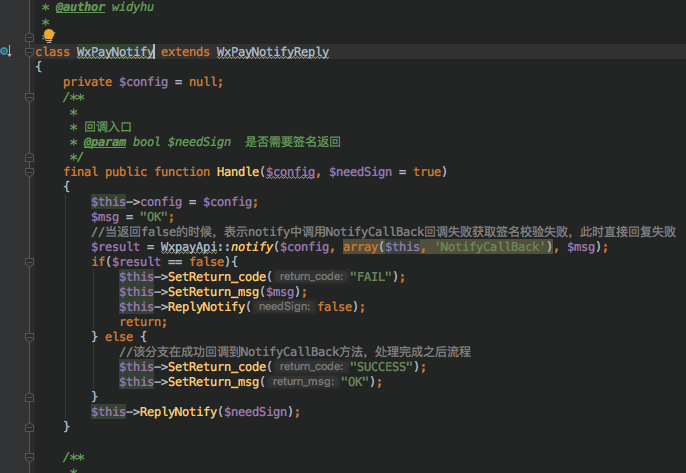Click the return_code: hint before "FAIL"
This screenshot has height=473, width=686.
311,277
